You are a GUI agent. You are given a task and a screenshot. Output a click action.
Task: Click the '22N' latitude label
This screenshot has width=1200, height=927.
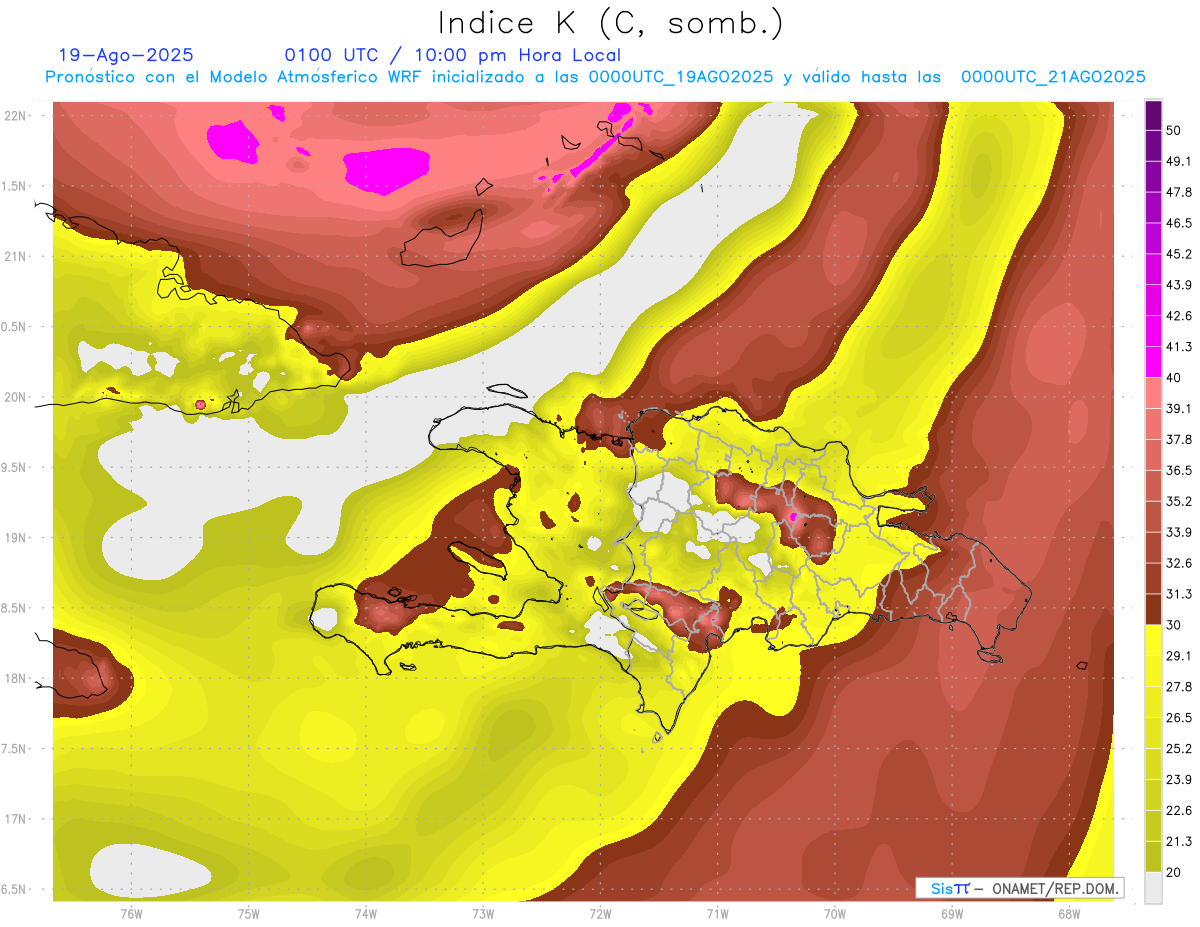[x=16, y=116]
